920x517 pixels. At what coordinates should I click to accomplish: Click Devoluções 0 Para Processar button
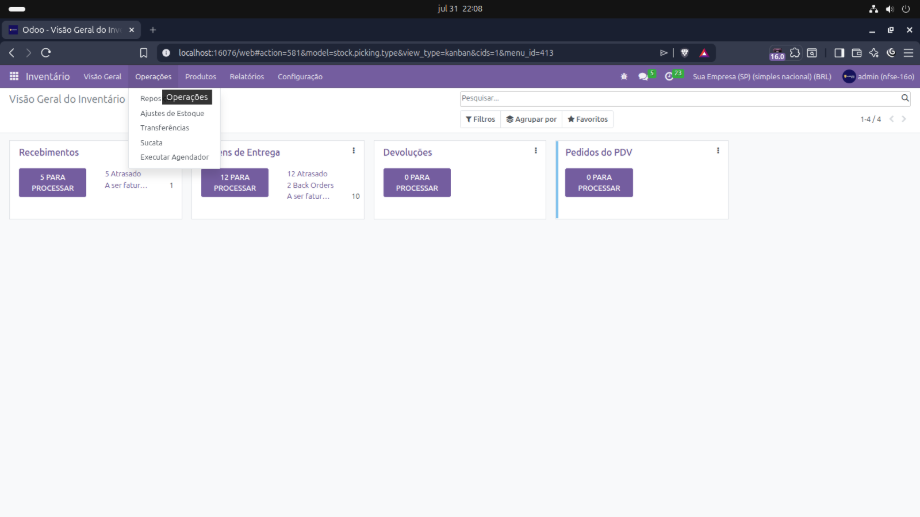click(x=417, y=183)
